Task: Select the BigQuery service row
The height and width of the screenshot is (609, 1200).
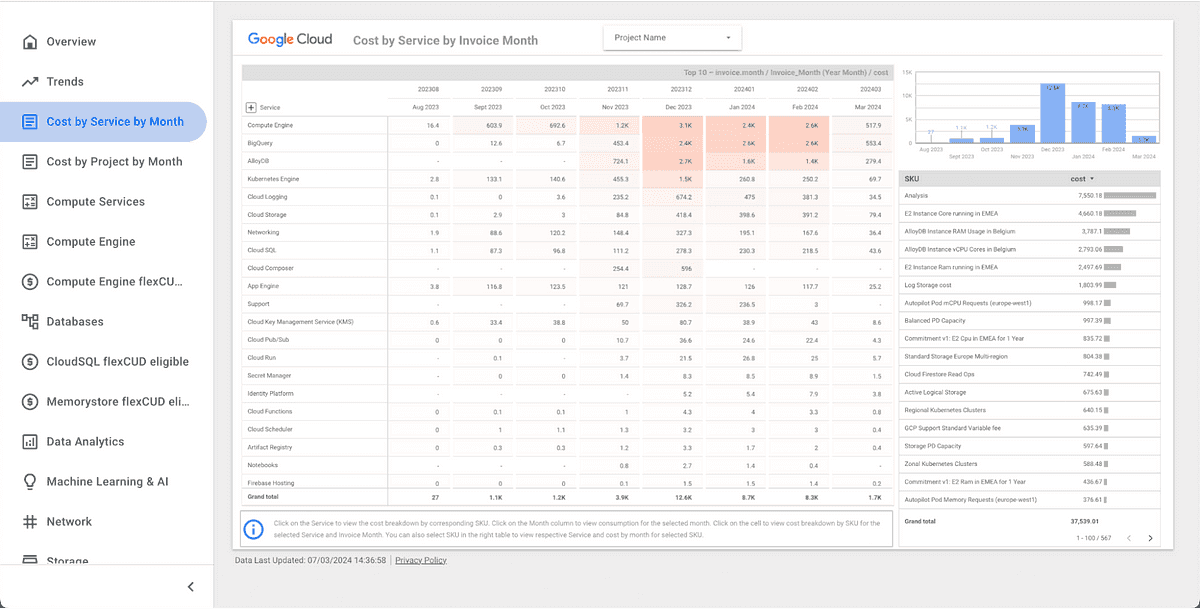Action: [x=567, y=143]
